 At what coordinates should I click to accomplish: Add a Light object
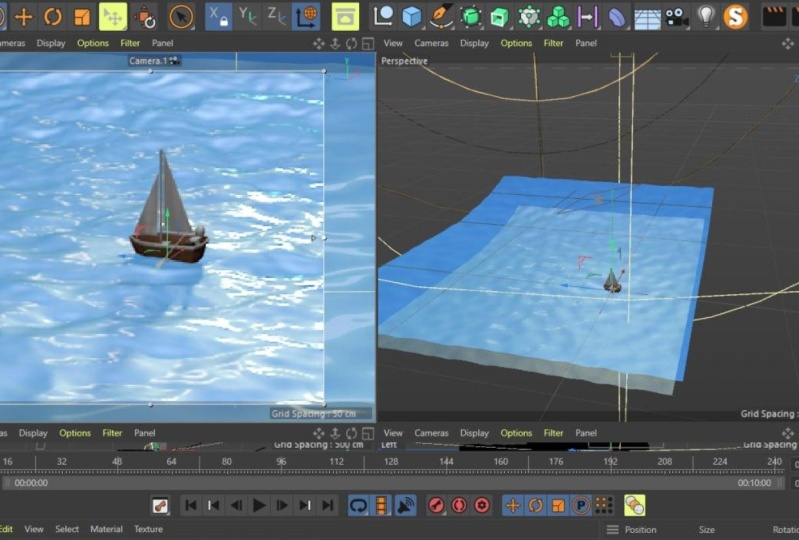(706, 16)
